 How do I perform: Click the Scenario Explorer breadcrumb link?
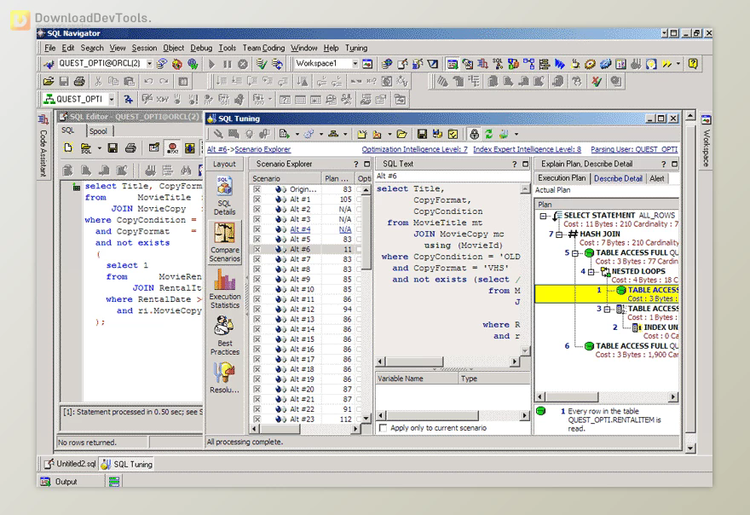tap(263, 149)
